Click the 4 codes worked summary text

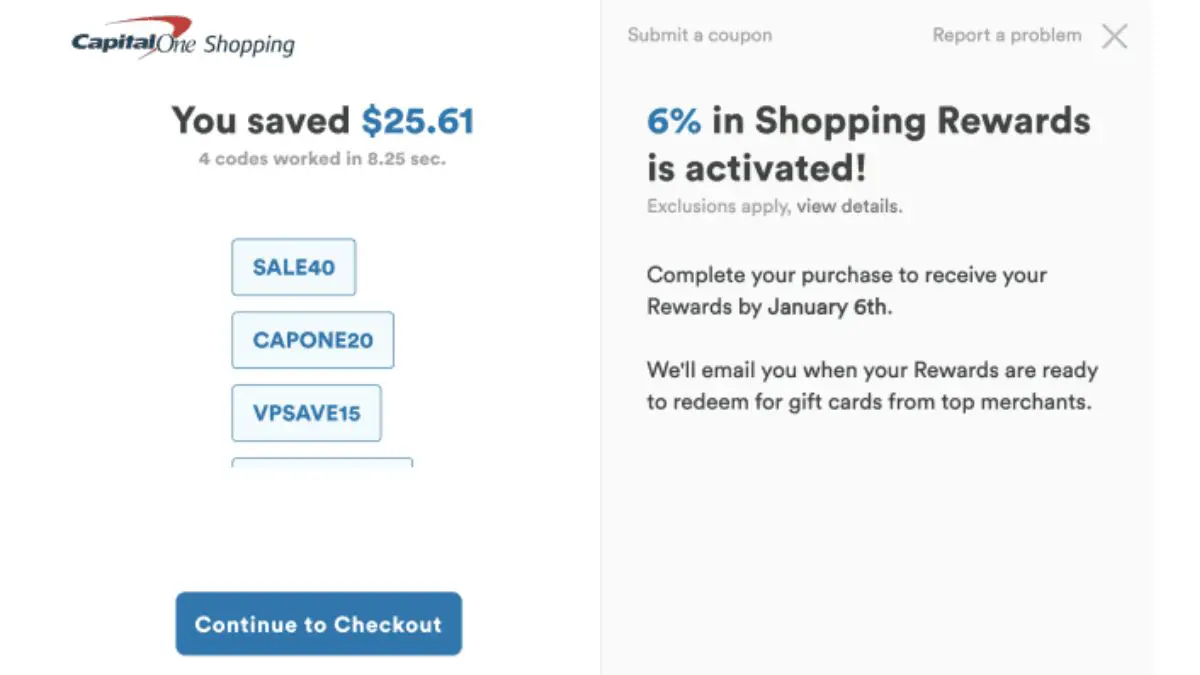click(322, 158)
